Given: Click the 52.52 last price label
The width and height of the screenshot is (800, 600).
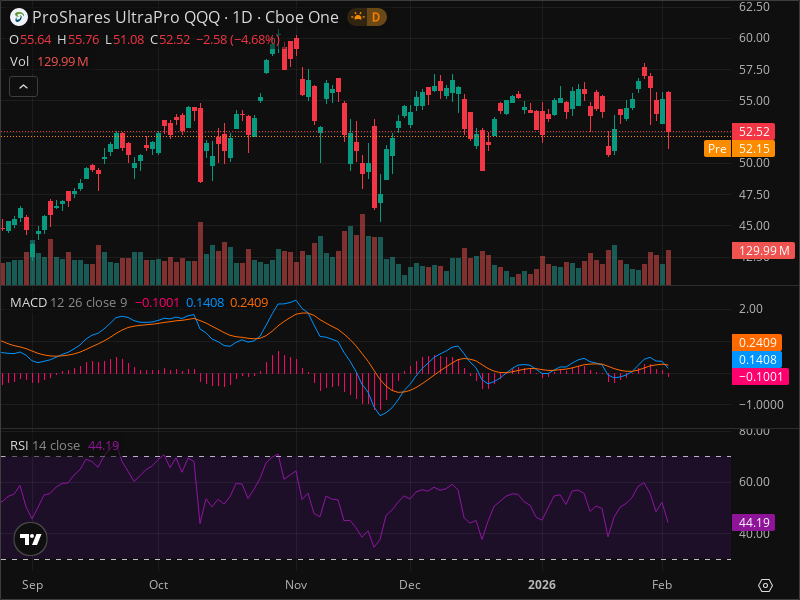Looking at the screenshot, I should (754, 132).
